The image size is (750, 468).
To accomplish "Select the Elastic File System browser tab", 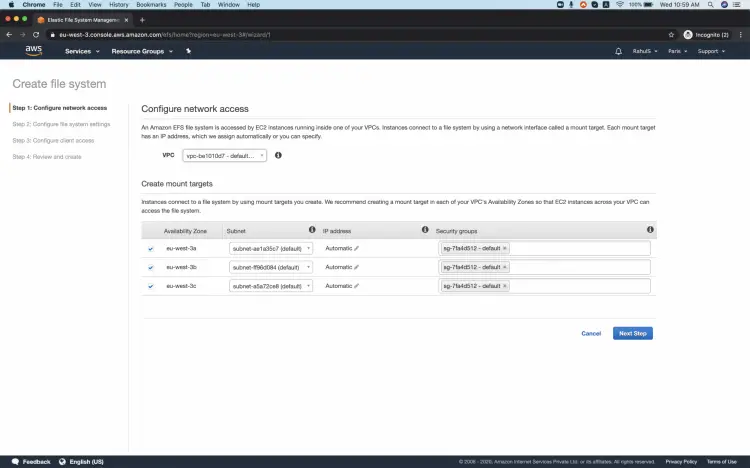I will pyautogui.click(x=81, y=20).
